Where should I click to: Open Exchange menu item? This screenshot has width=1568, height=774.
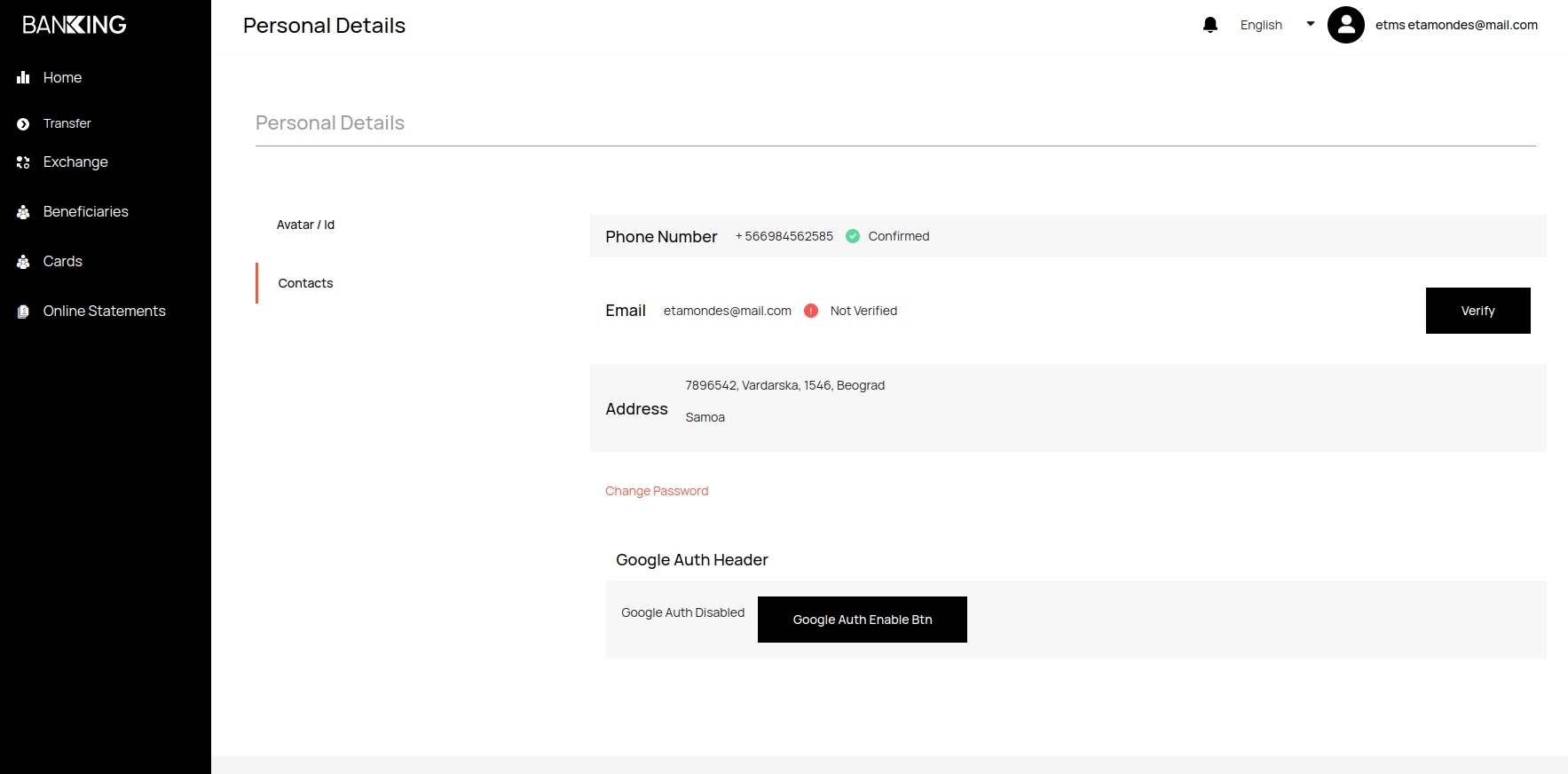coord(75,162)
